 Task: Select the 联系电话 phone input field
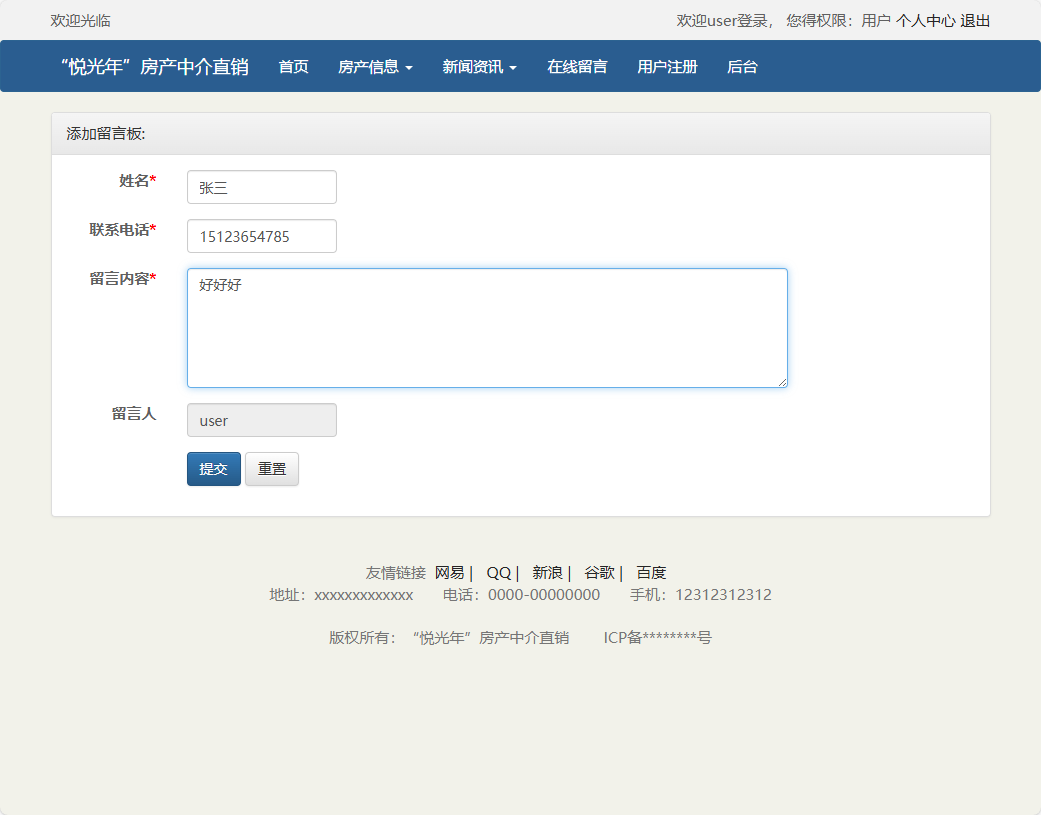click(x=261, y=236)
